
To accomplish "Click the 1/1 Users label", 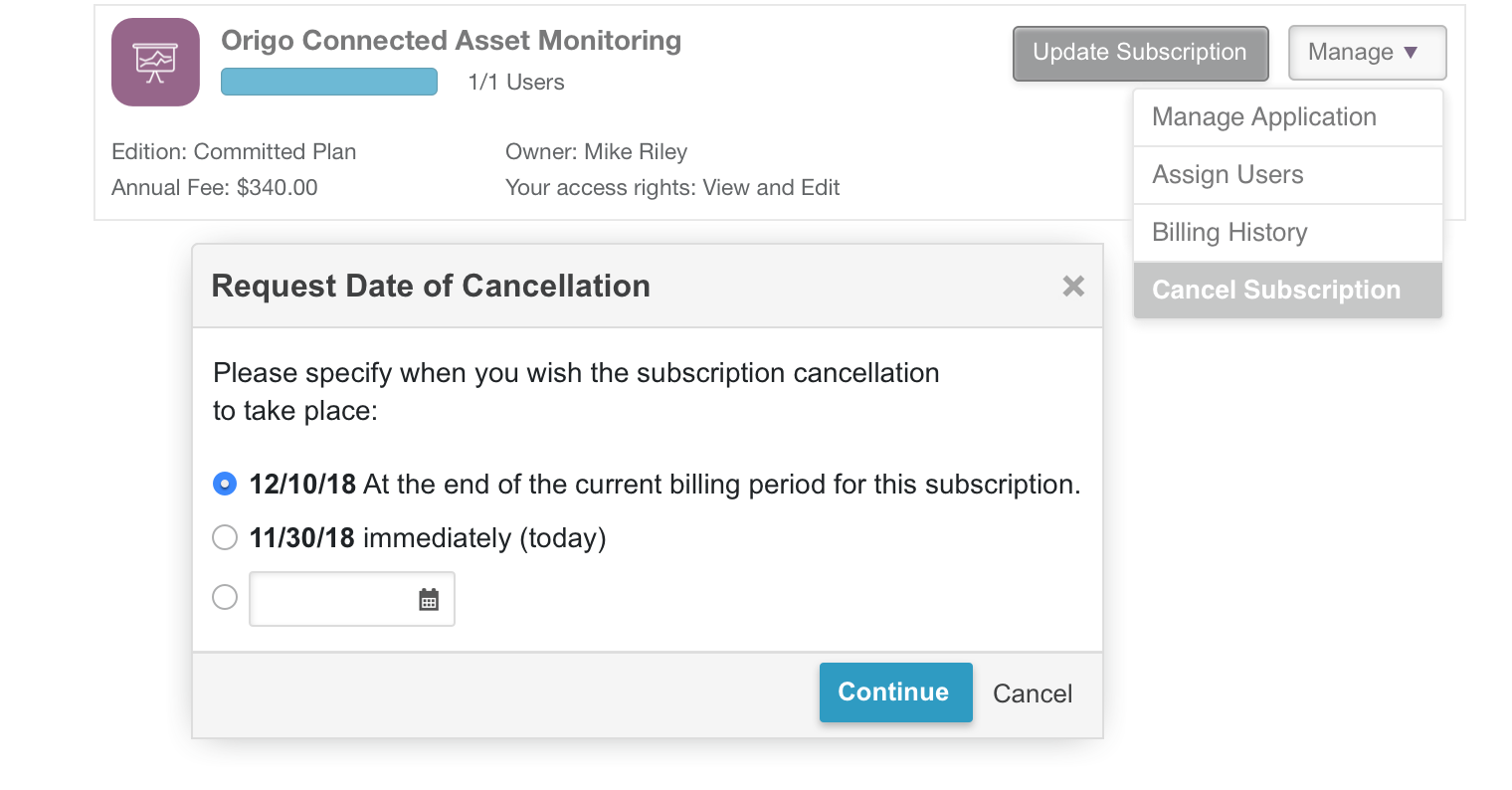I will 516,83.
